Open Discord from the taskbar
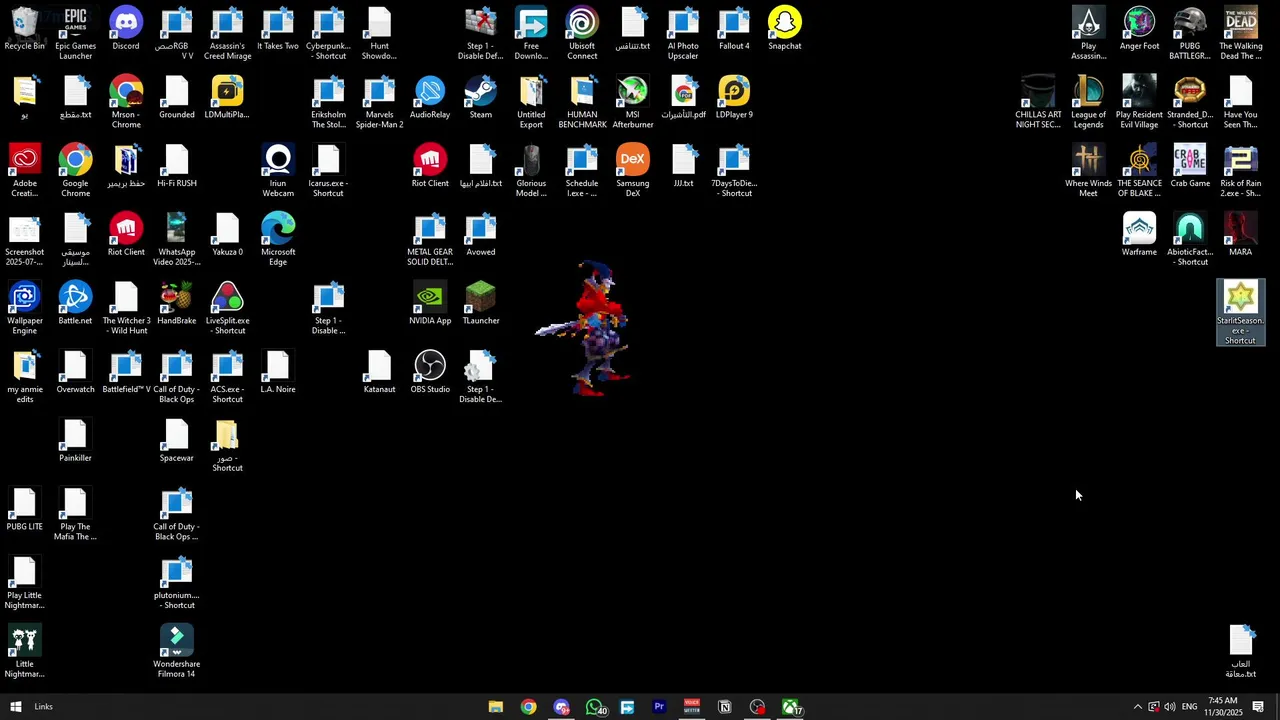Viewport: 1280px width, 720px height. pos(561,707)
